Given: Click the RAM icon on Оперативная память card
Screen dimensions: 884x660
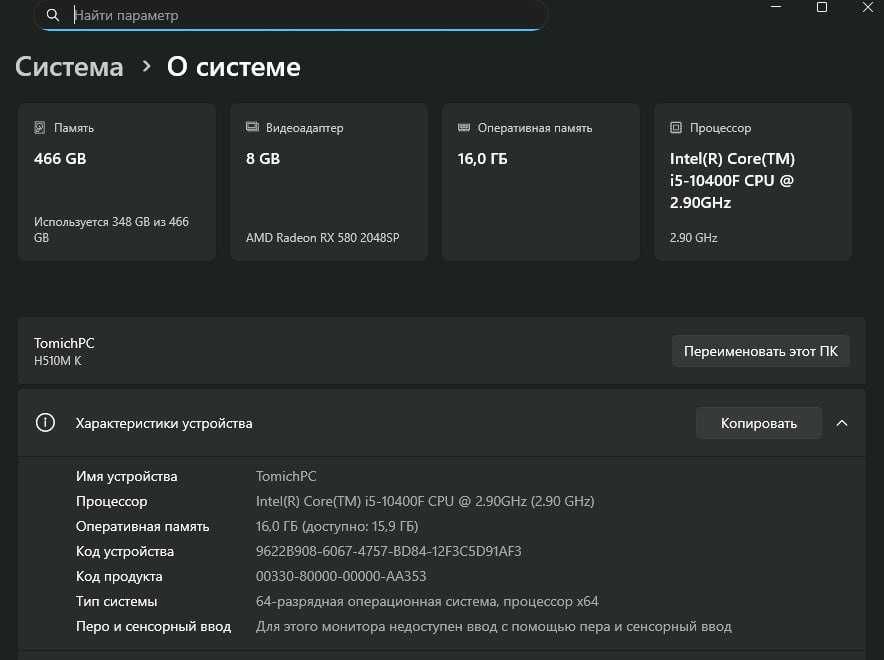Looking at the screenshot, I should (x=464, y=128).
